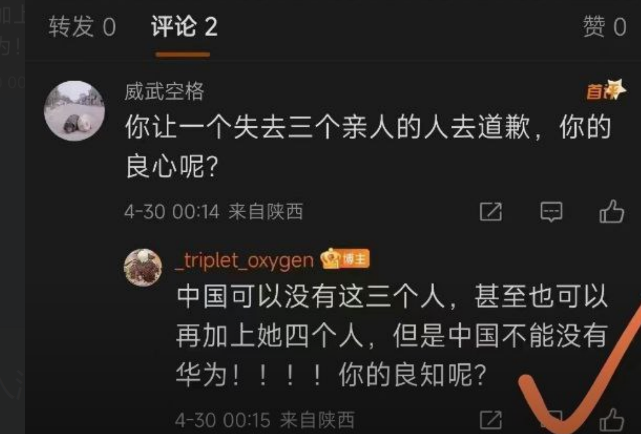The width and height of the screenshot is (641, 434).
Task: Open the 转发 0 reposts tab
Action: (82, 27)
